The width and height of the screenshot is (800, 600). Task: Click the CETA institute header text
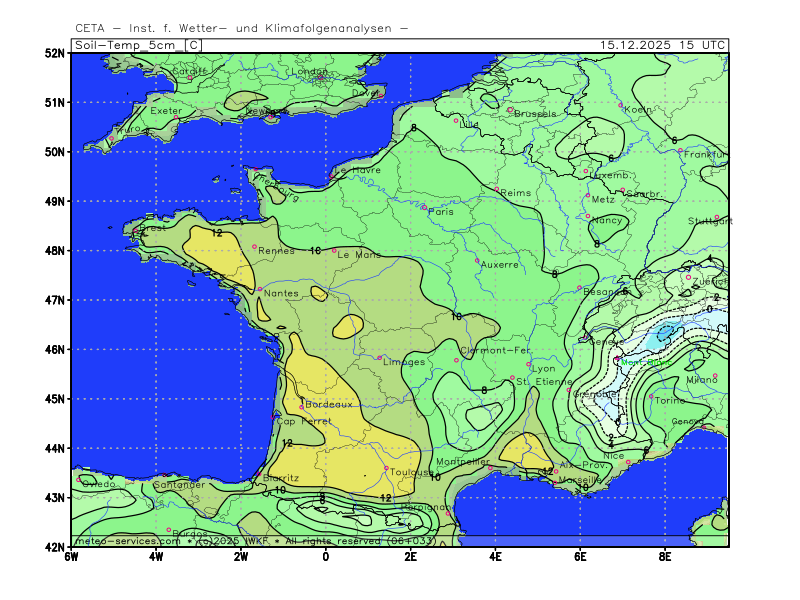[x=241, y=28]
